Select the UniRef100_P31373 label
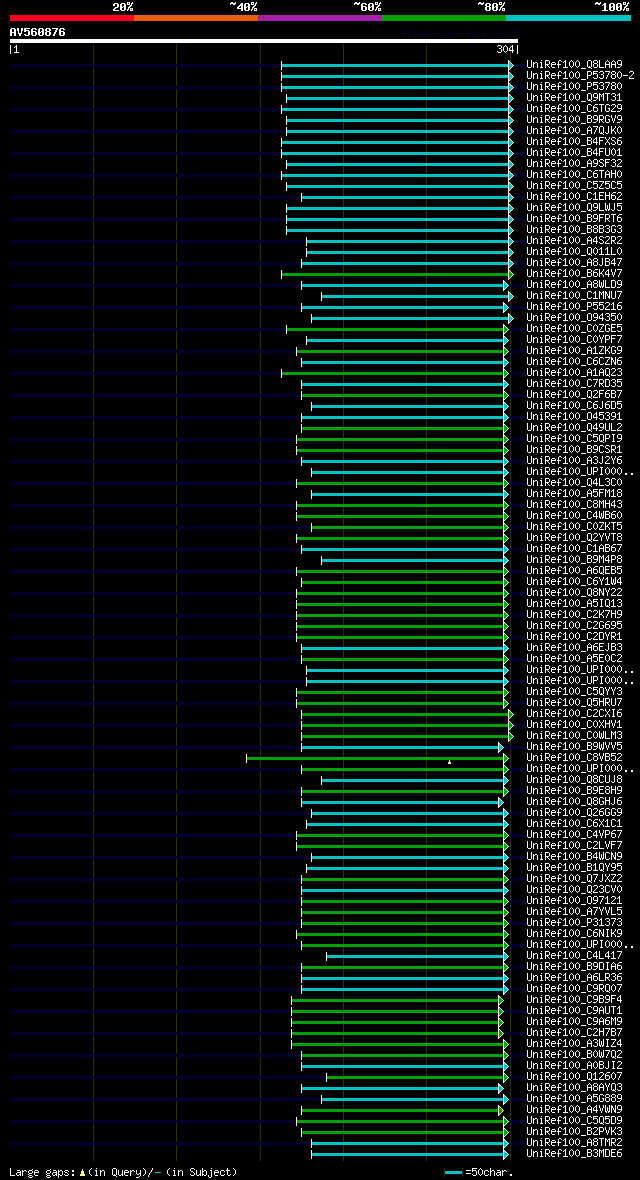Image resolution: width=640 pixels, height=1180 pixels. point(574,922)
